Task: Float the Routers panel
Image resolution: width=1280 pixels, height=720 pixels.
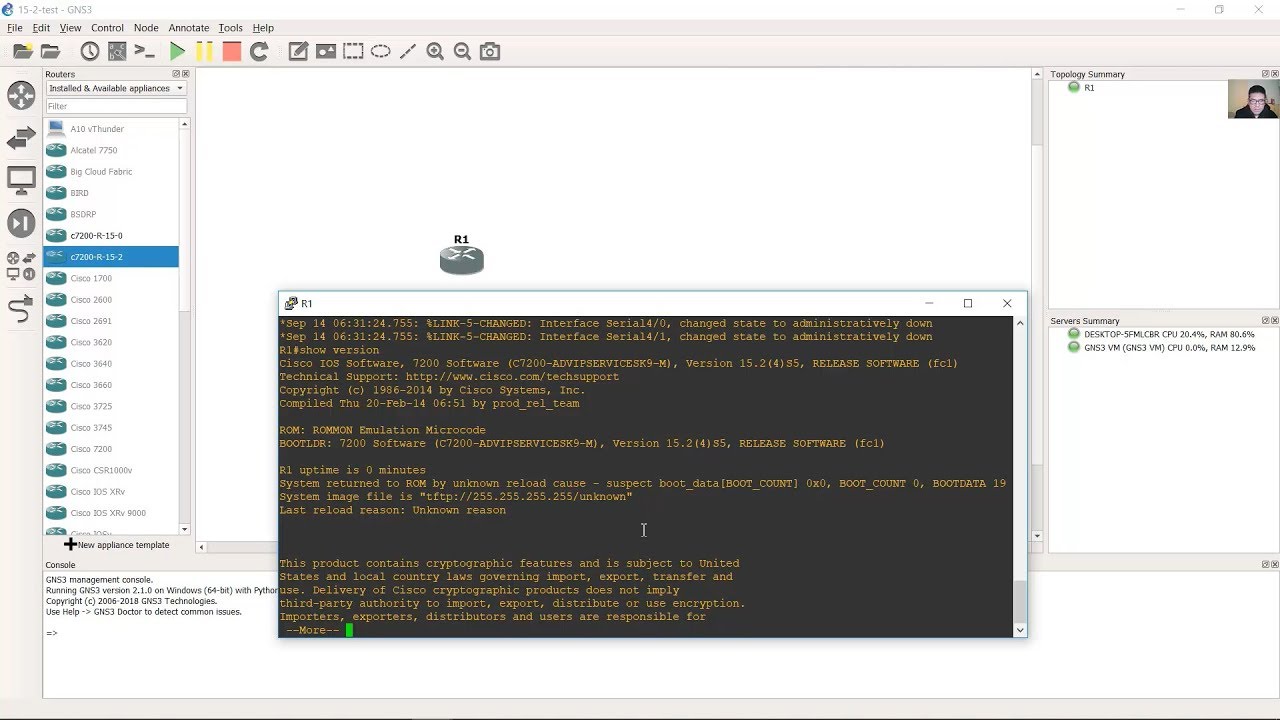Action: [176, 74]
